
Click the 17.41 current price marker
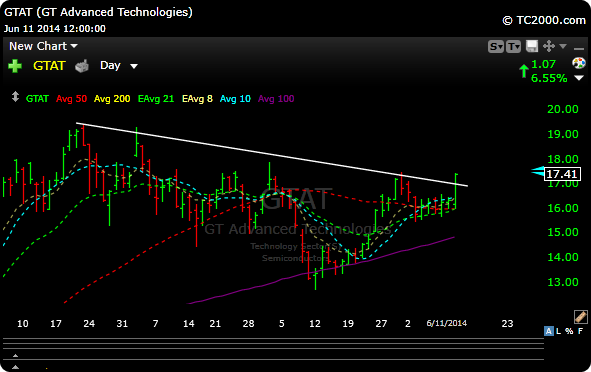(x=562, y=174)
